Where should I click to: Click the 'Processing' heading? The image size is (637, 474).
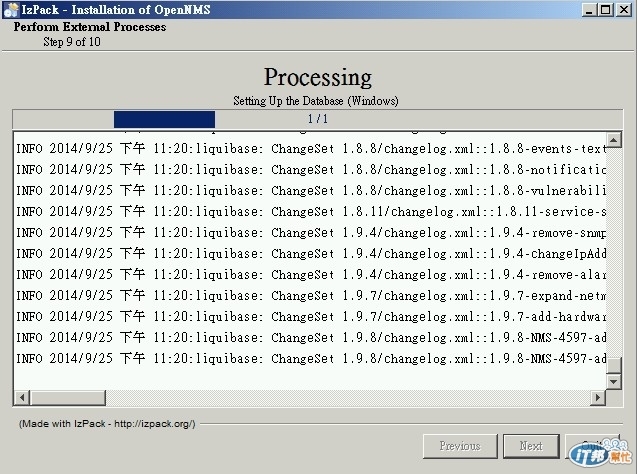pos(318,77)
